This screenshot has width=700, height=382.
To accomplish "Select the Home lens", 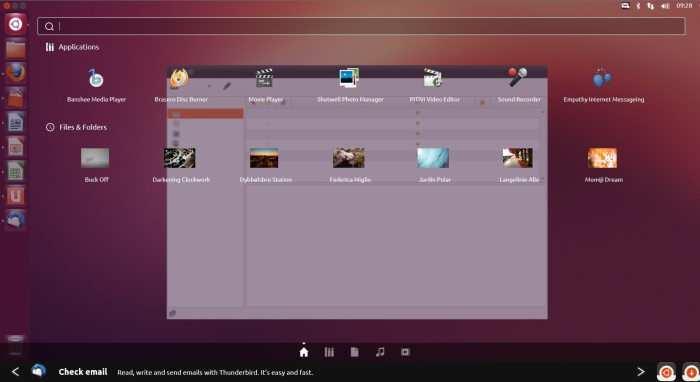I will click(304, 352).
